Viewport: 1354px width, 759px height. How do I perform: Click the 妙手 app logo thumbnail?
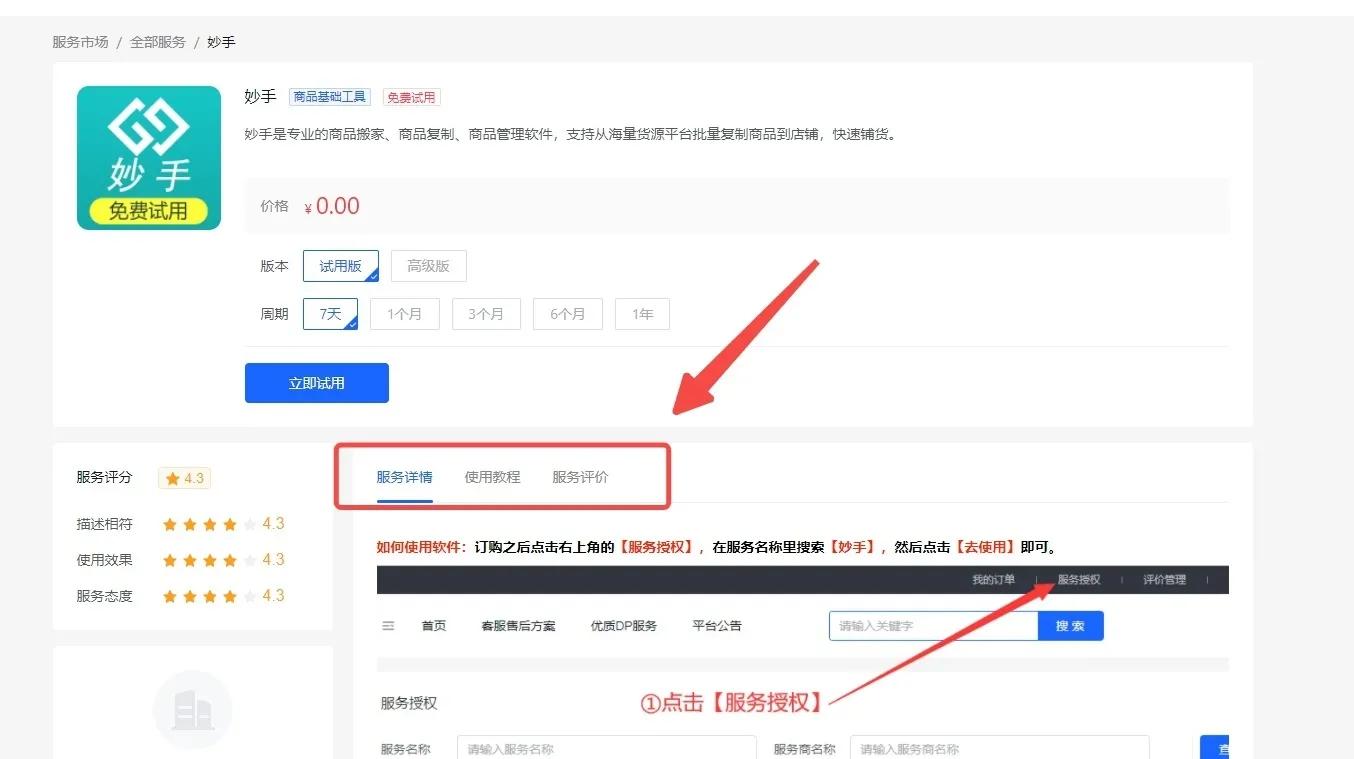click(148, 157)
